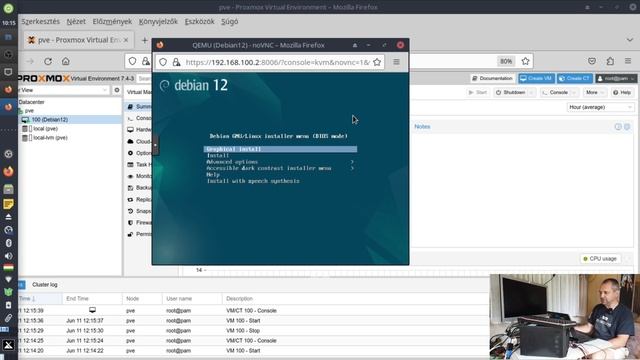Viewport: 640px width, 360px height.
Task: Open Console button dropdown arrow
Action: (574, 93)
